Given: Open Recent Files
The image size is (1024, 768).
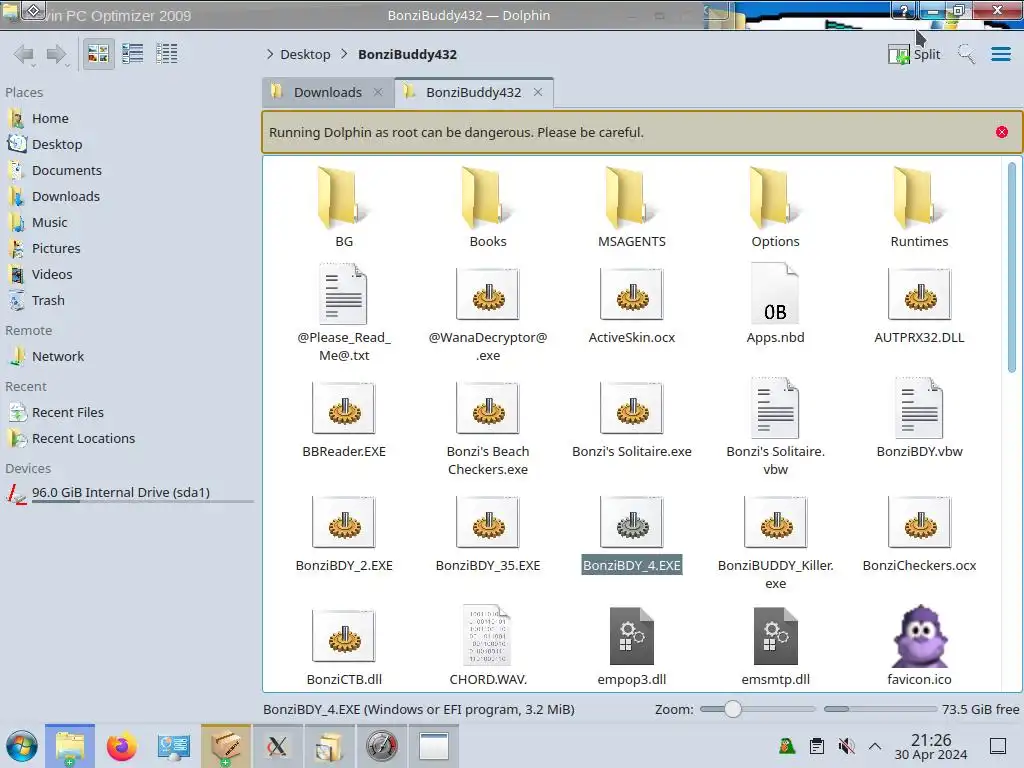Looking at the screenshot, I should click(x=67, y=413).
